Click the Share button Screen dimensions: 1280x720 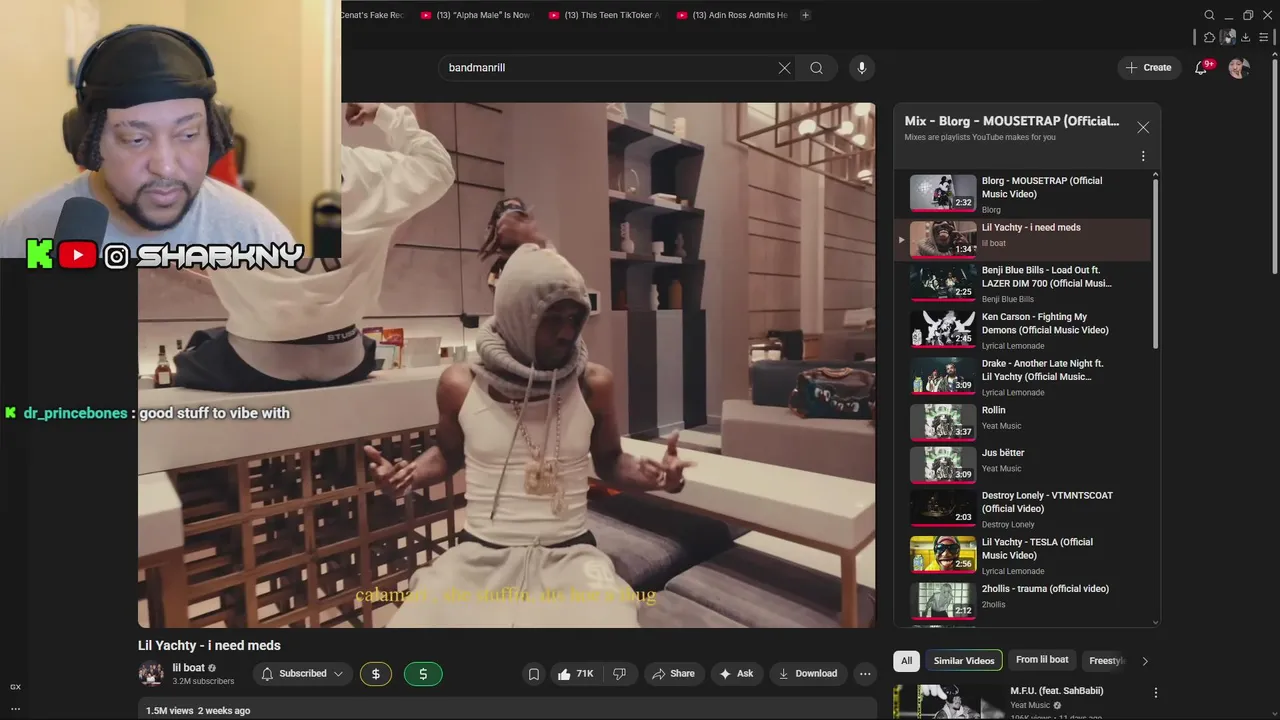(x=673, y=674)
